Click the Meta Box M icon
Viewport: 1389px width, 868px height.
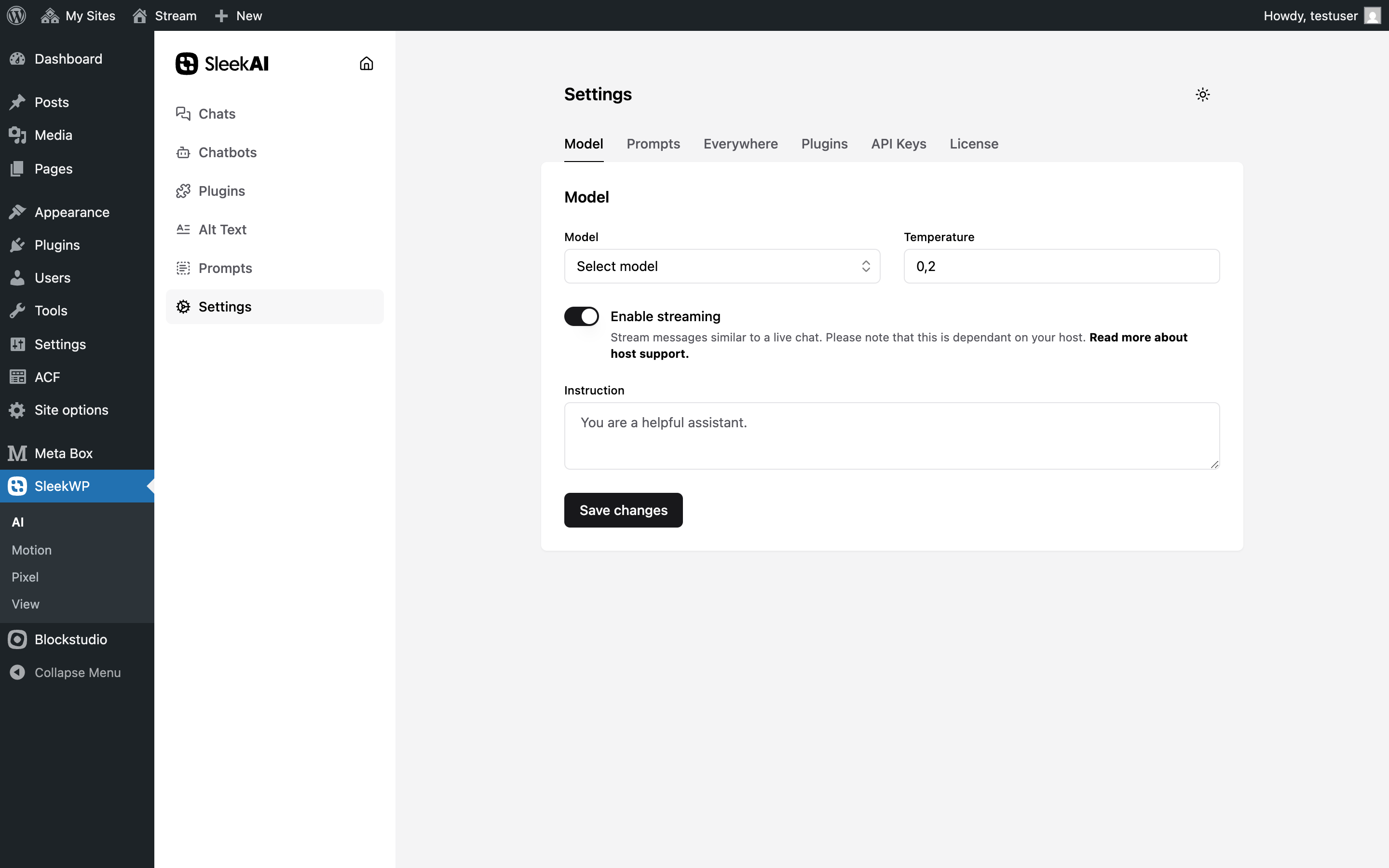[x=17, y=453]
